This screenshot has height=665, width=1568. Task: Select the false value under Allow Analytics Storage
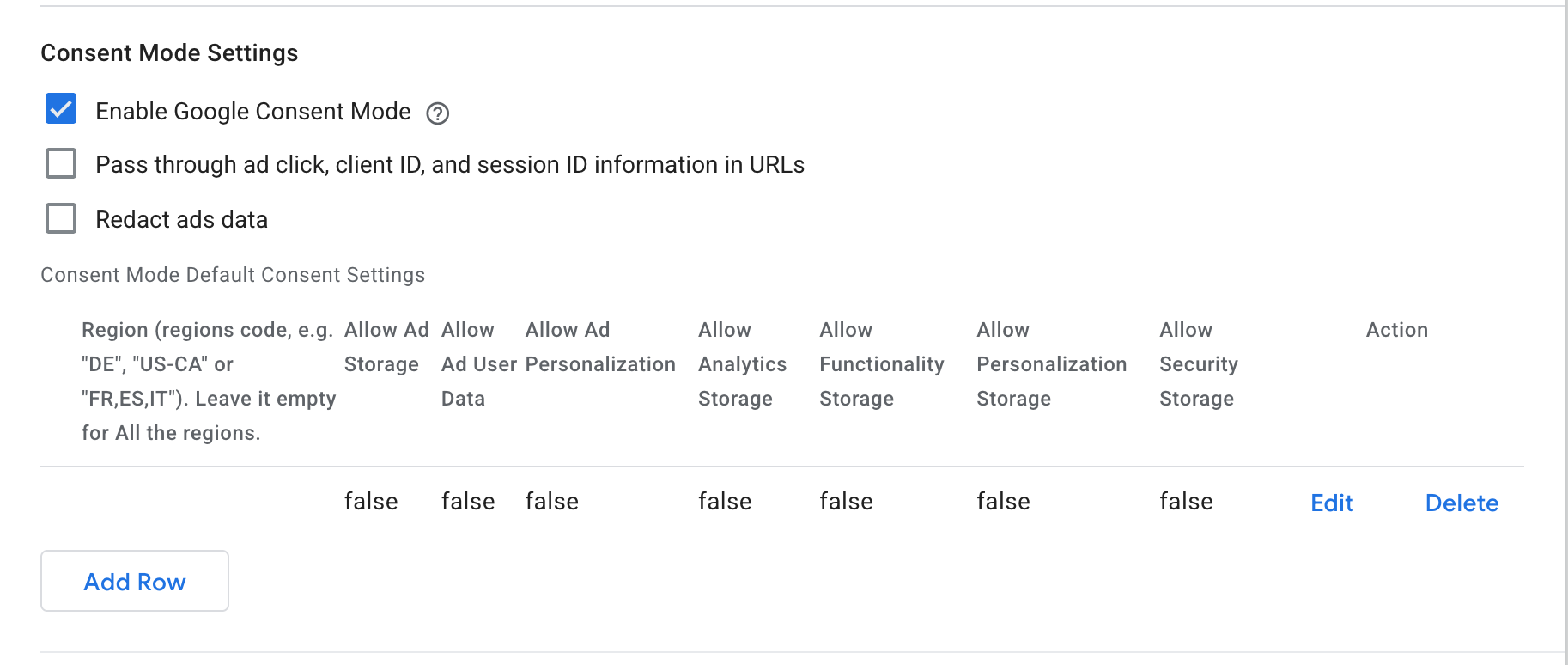[724, 501]
